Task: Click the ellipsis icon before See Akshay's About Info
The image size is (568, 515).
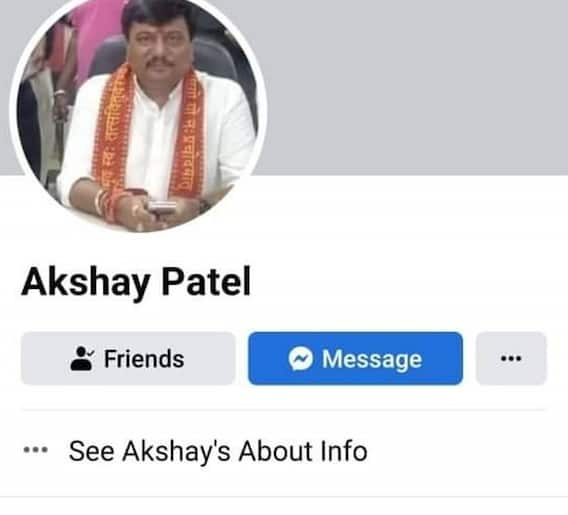Action: (x=36, y=450)
